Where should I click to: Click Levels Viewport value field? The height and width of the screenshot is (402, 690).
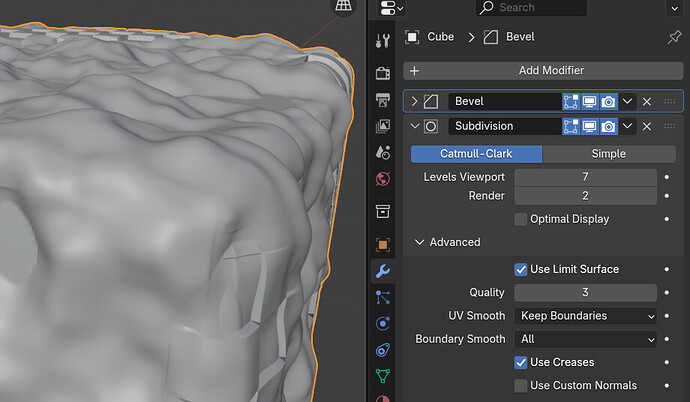[x=585, y=177]
